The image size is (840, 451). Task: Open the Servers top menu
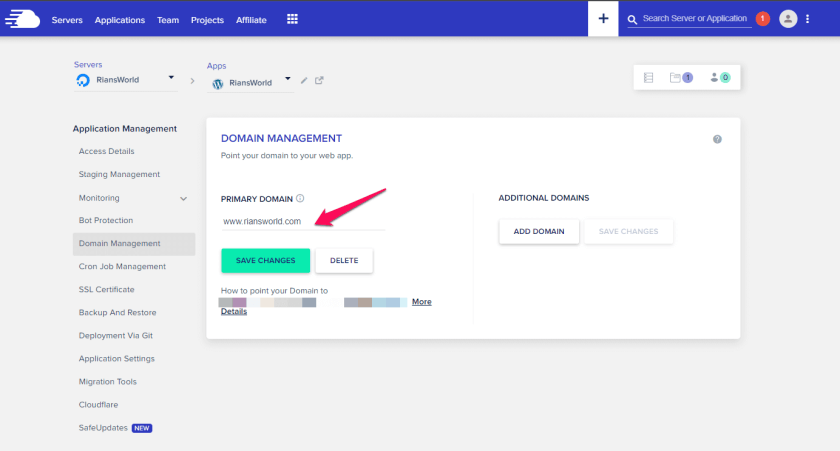[67, 20]
